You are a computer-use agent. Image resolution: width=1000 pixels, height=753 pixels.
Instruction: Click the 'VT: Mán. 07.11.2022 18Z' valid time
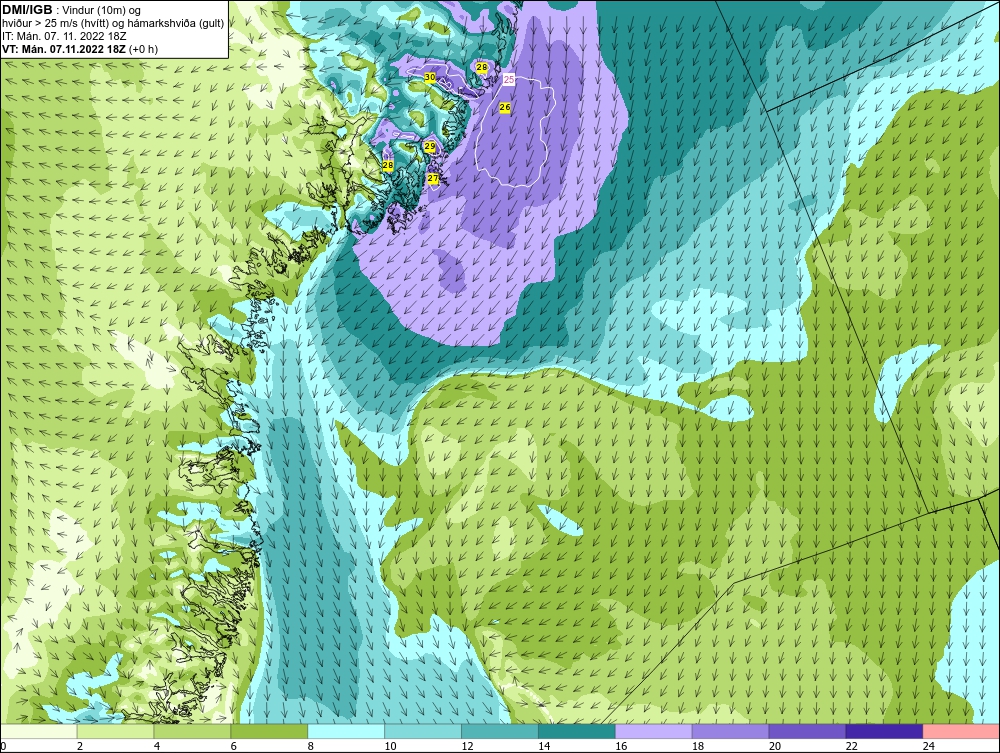[64, 49]
